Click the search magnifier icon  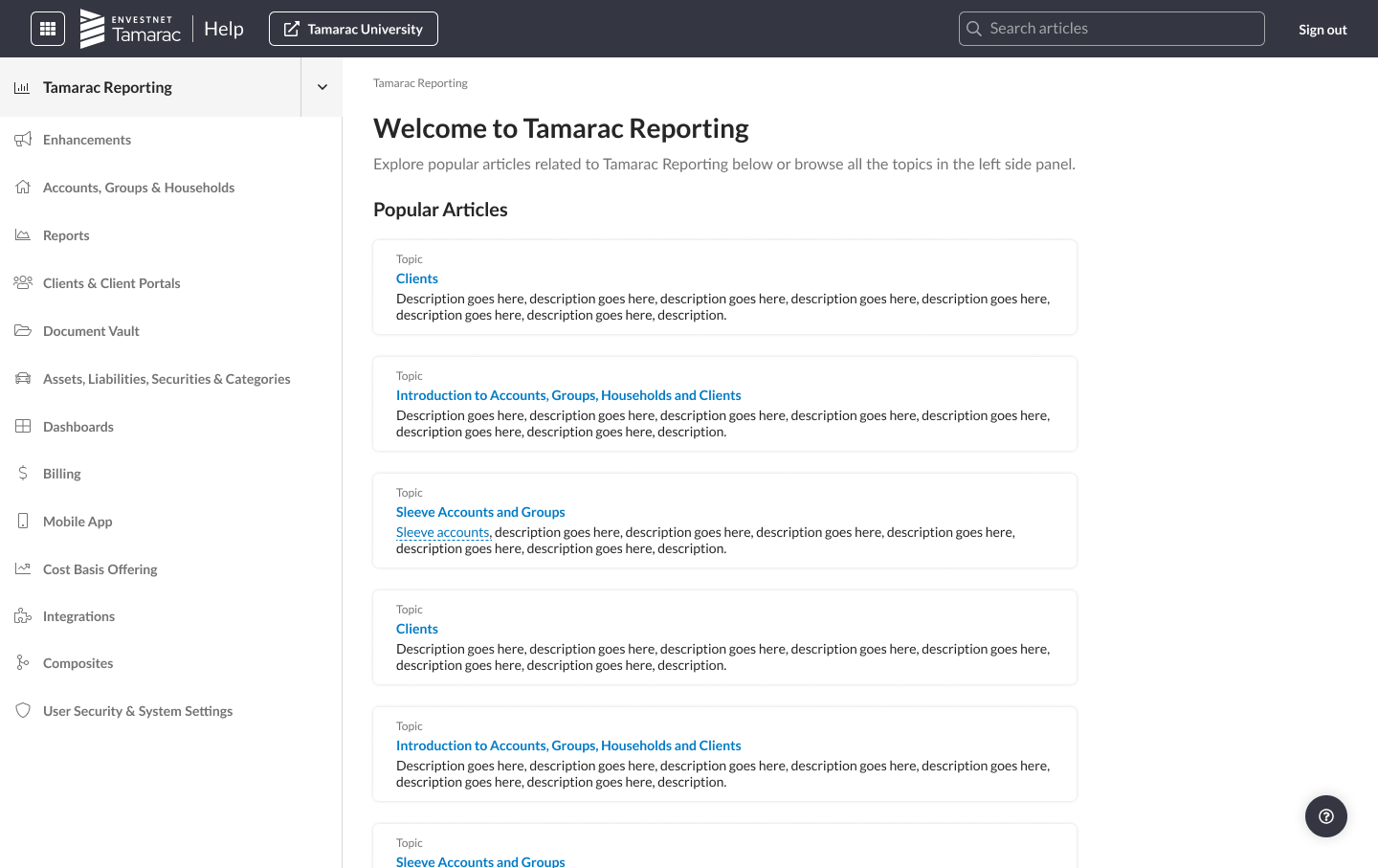(974, 28)
